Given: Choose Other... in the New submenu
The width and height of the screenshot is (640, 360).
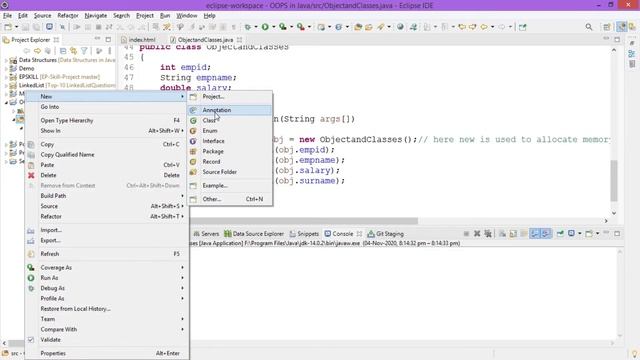Looking at the screenshot, I should click(x=230, y=199).
